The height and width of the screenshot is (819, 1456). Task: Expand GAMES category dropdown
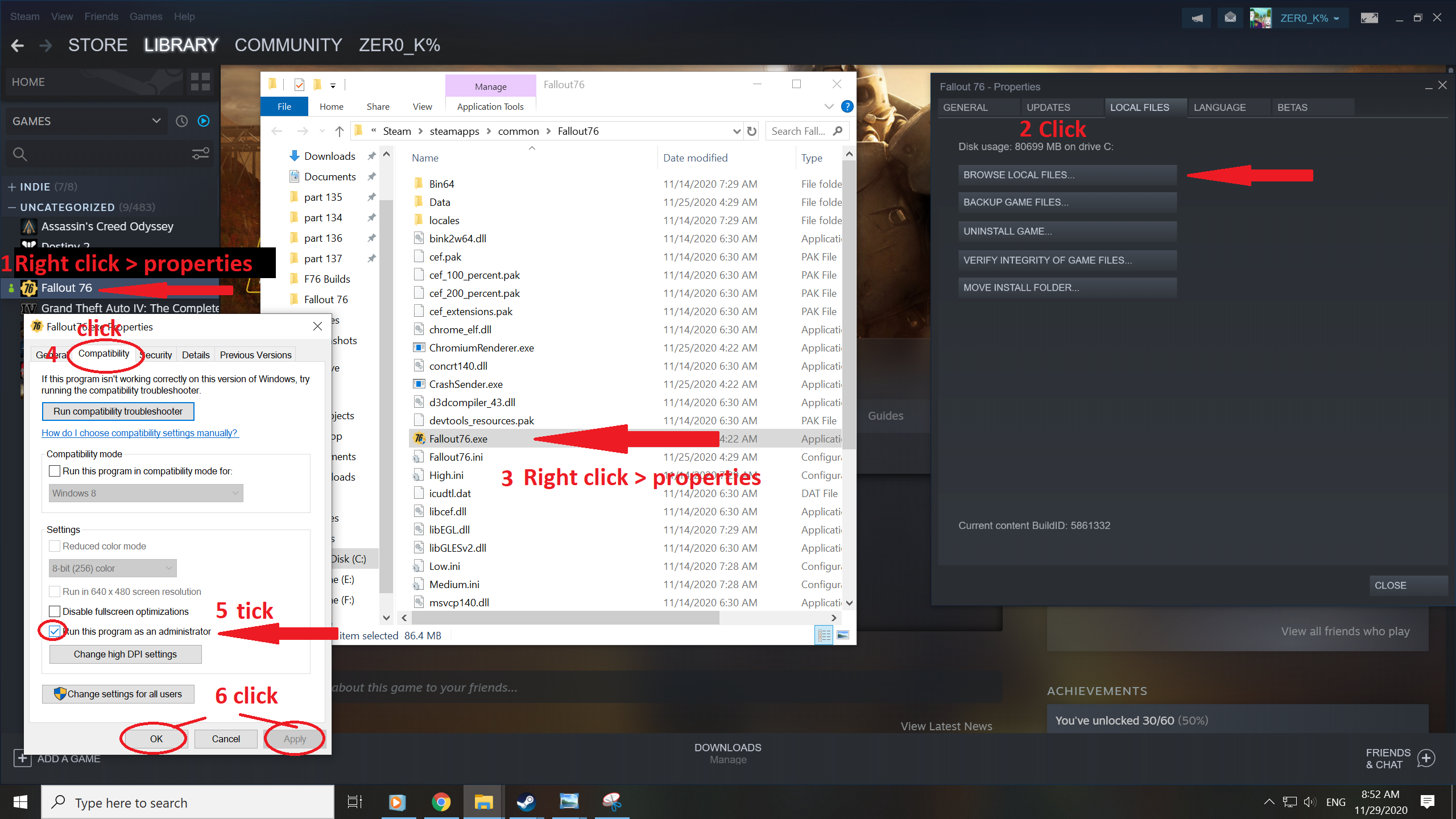pyautogui.click(x=156, y=121)
